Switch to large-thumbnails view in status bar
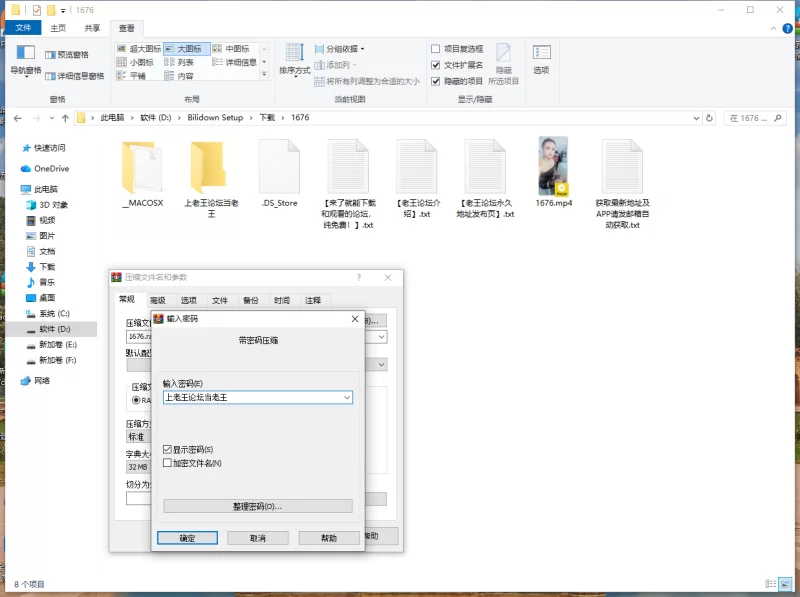This screenshot has width=800, height=597. tap(785, 584)
